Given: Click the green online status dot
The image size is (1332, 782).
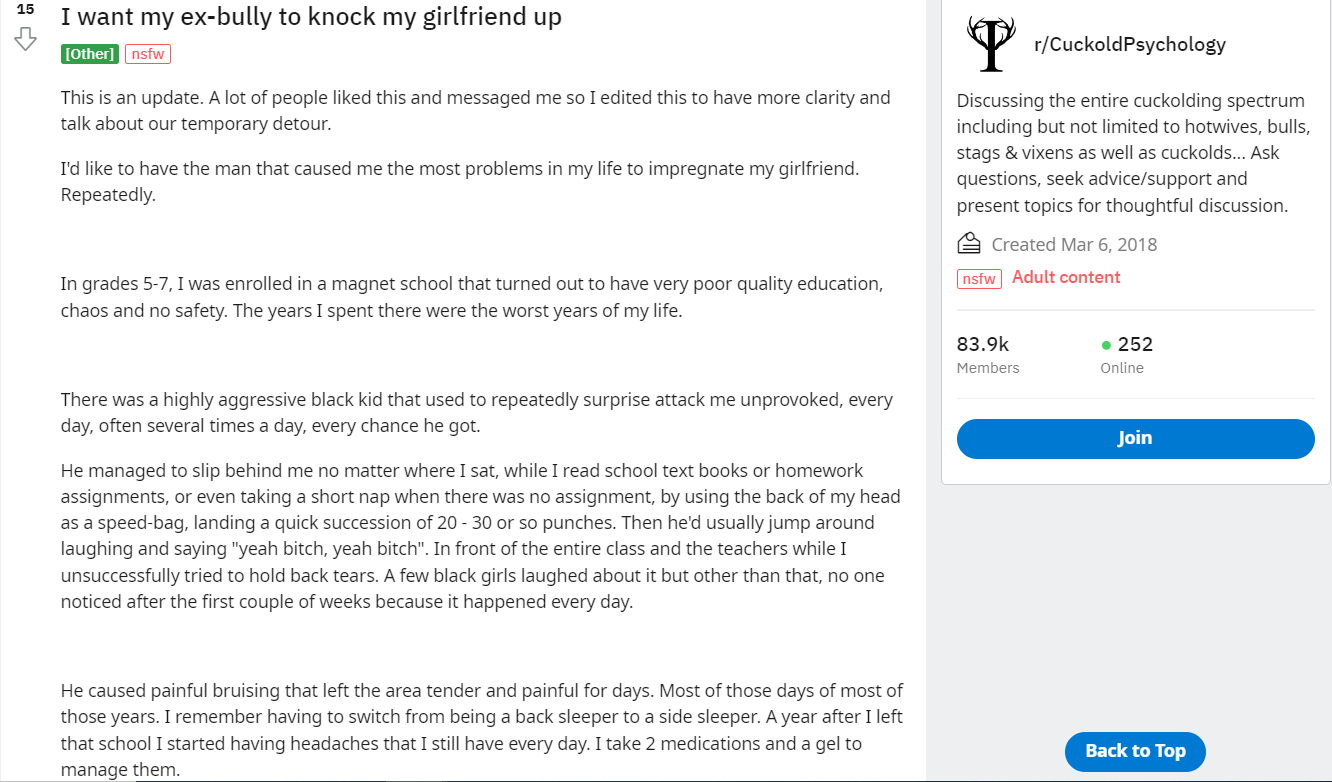Looking at the screenshot, I should (1106, 345).
